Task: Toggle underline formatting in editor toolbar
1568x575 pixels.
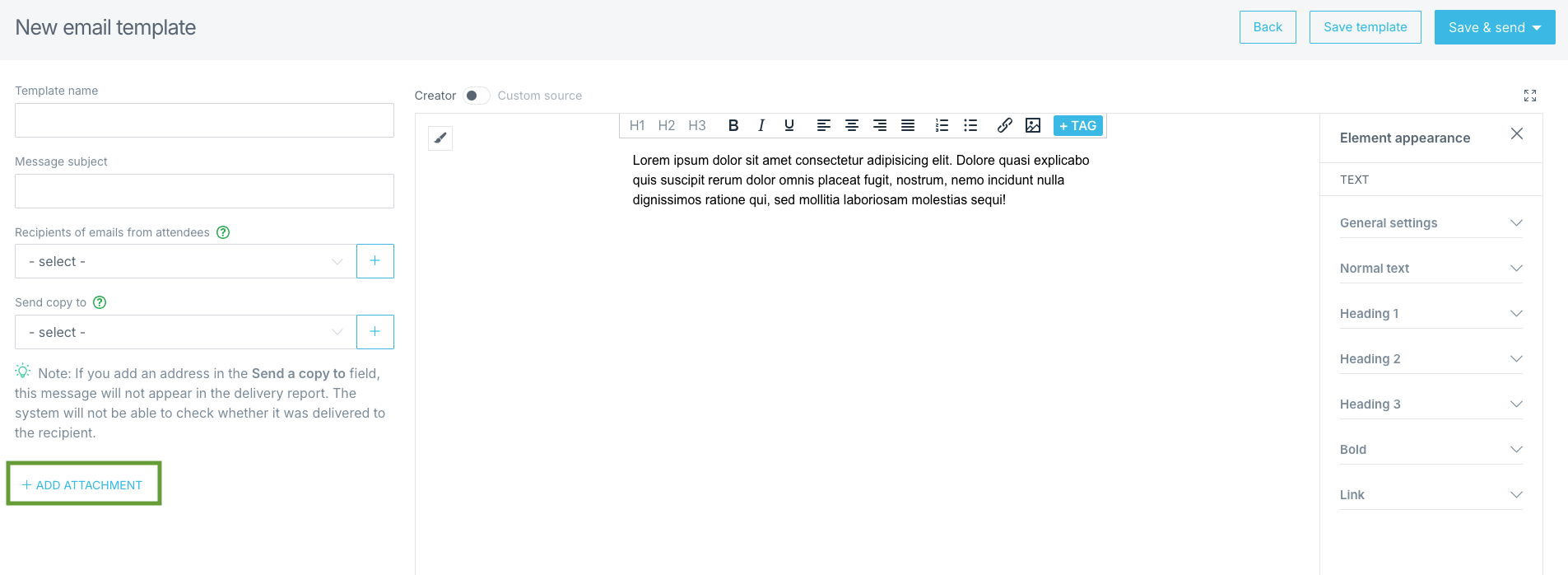Action: pyautogui.click(x=789, y=125)
